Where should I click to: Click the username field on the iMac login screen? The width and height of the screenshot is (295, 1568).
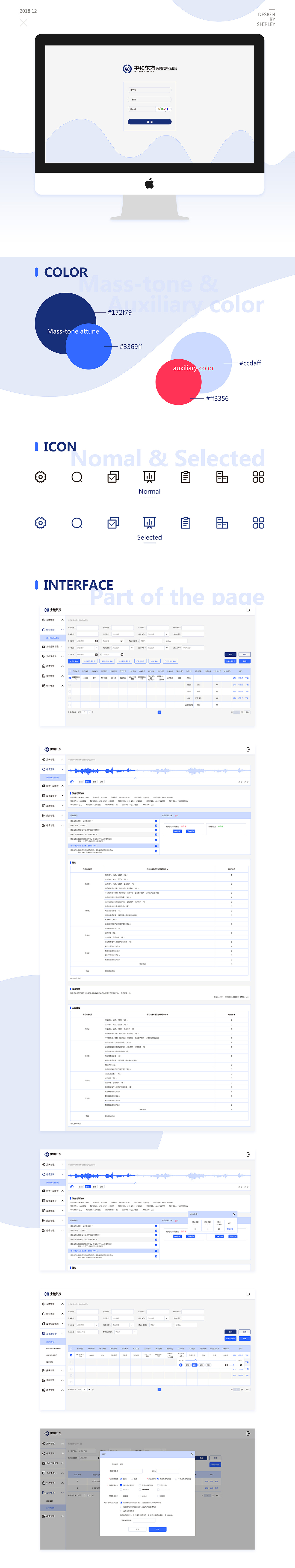[150, 90]
